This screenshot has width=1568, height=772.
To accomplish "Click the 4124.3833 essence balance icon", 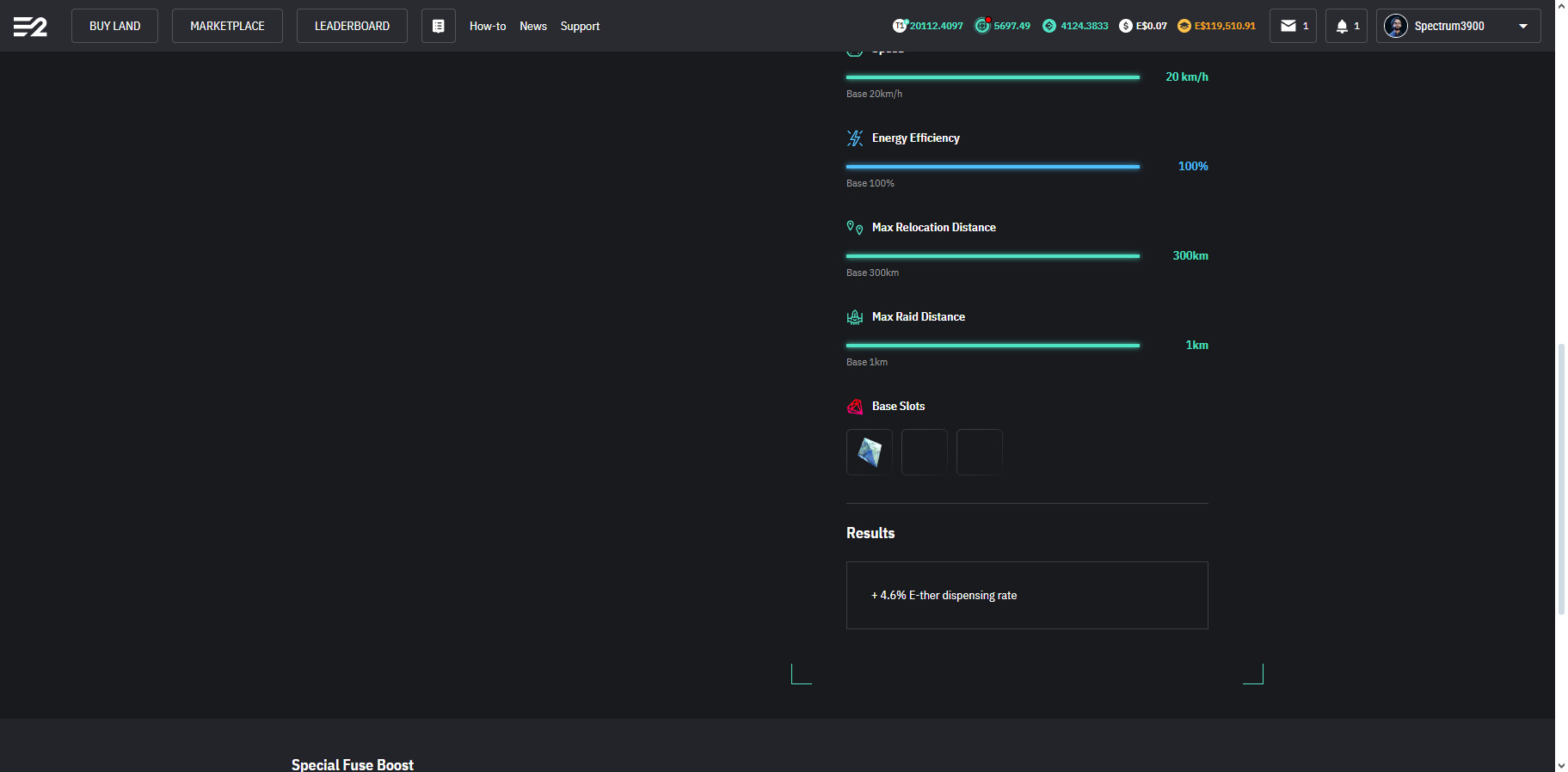I will pyautogui.click(x=1048, y=26).
